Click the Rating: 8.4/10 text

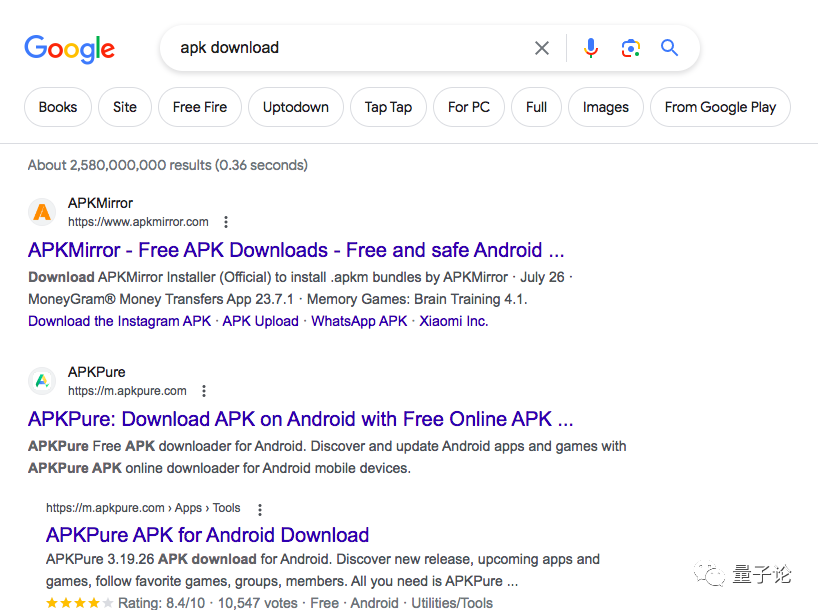click(x=162, y=603)
